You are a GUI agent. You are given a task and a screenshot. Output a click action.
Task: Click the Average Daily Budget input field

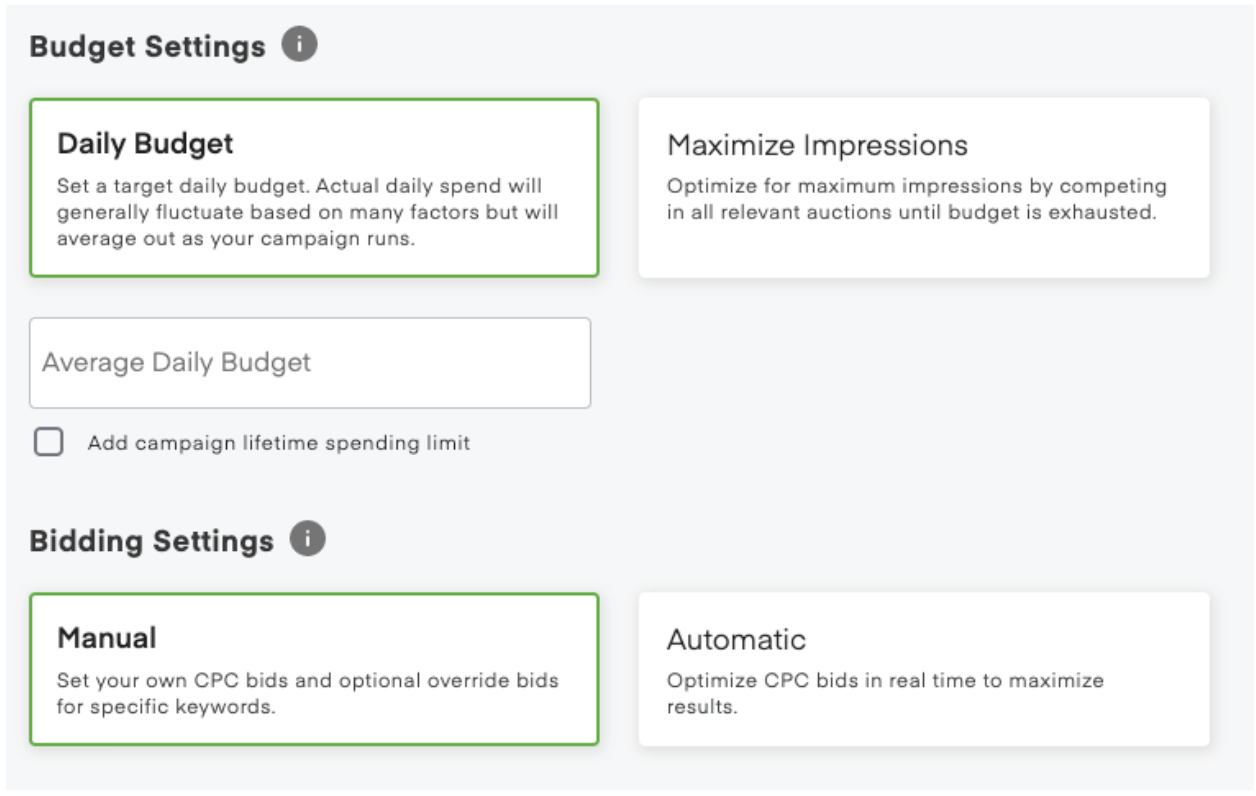310,363
